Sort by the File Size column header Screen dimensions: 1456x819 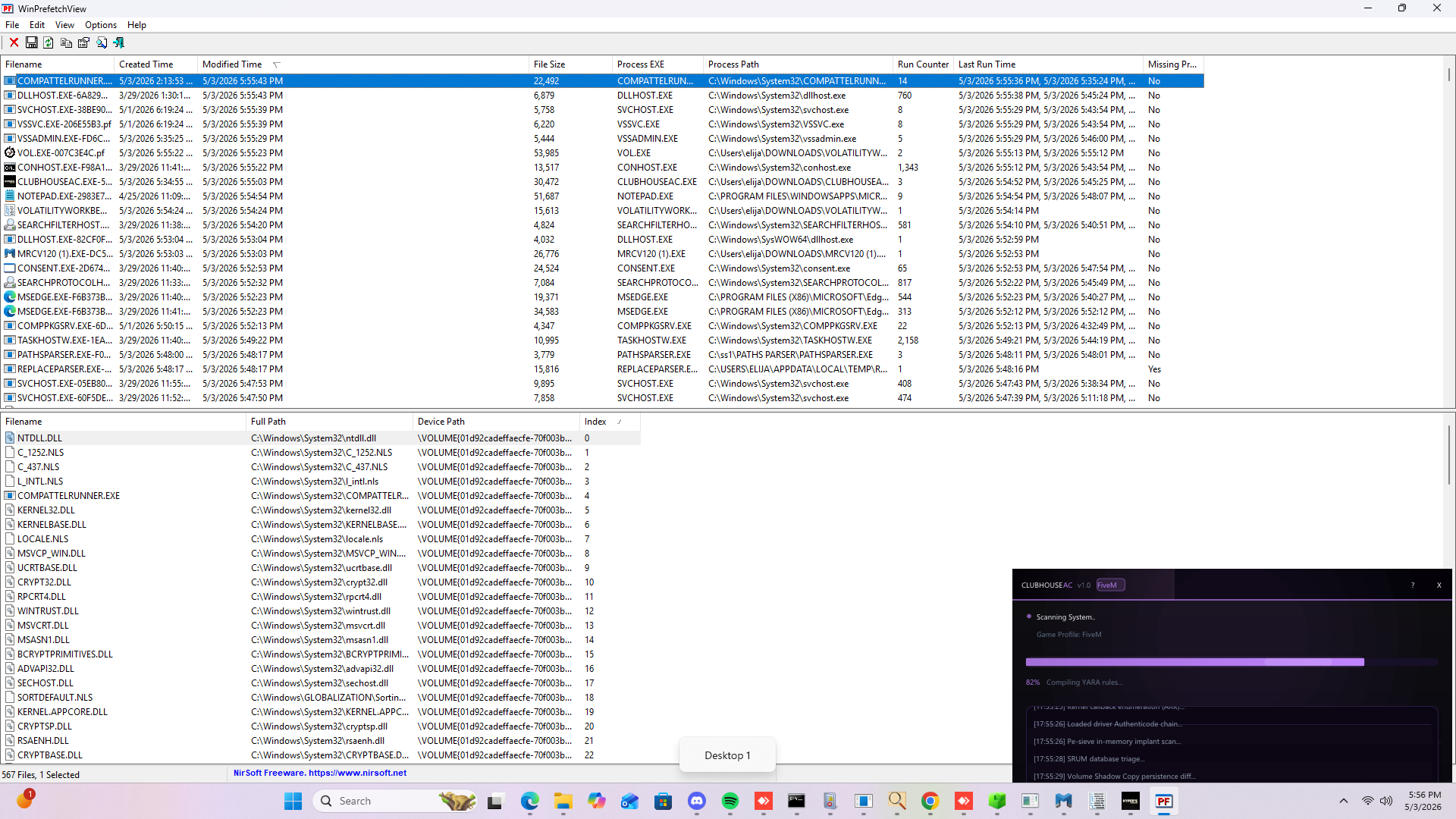click(570, 64)
